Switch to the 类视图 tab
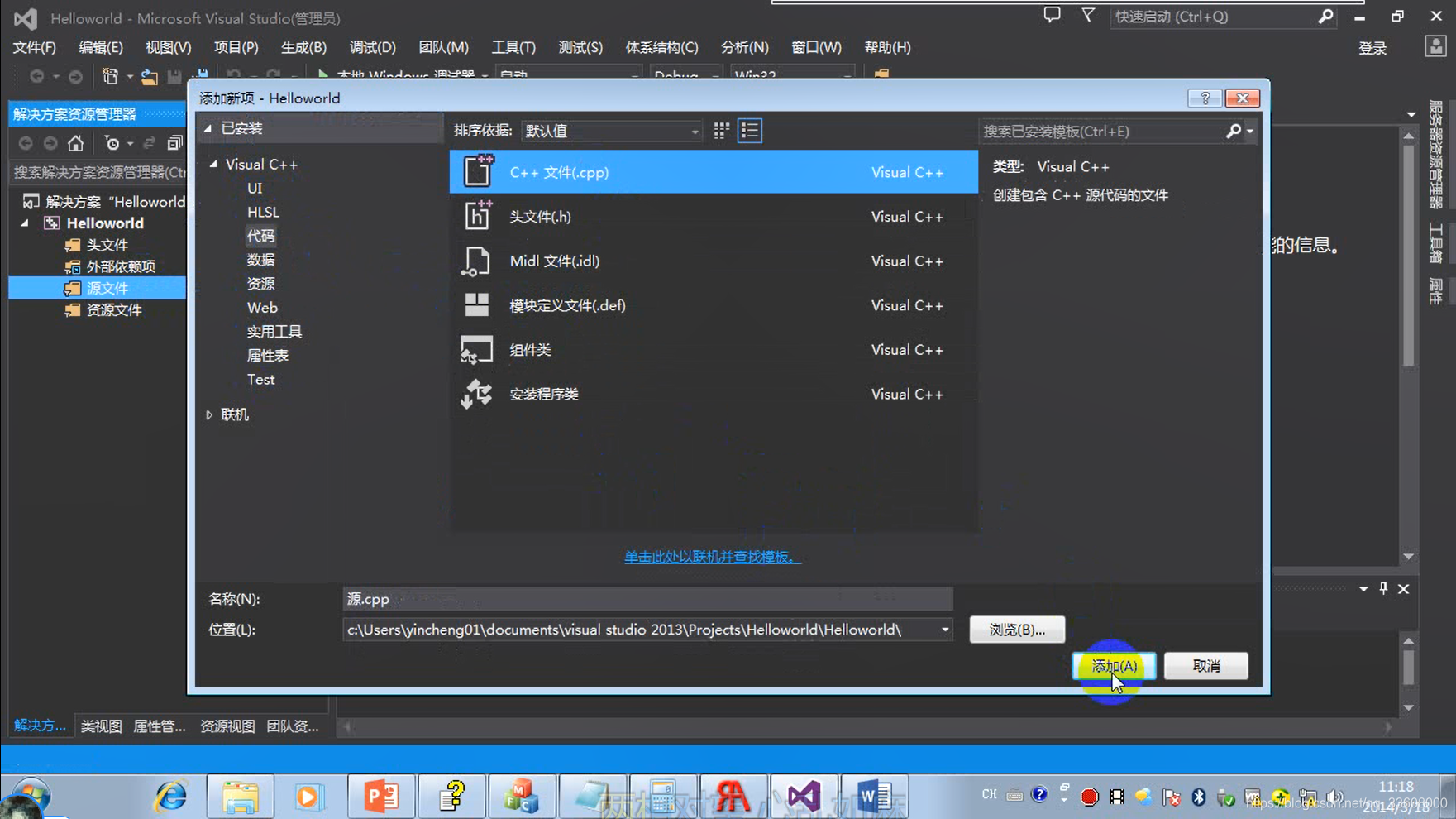Image resolution: width=1456 pixels, height=819 pixels. pos(101,726)
